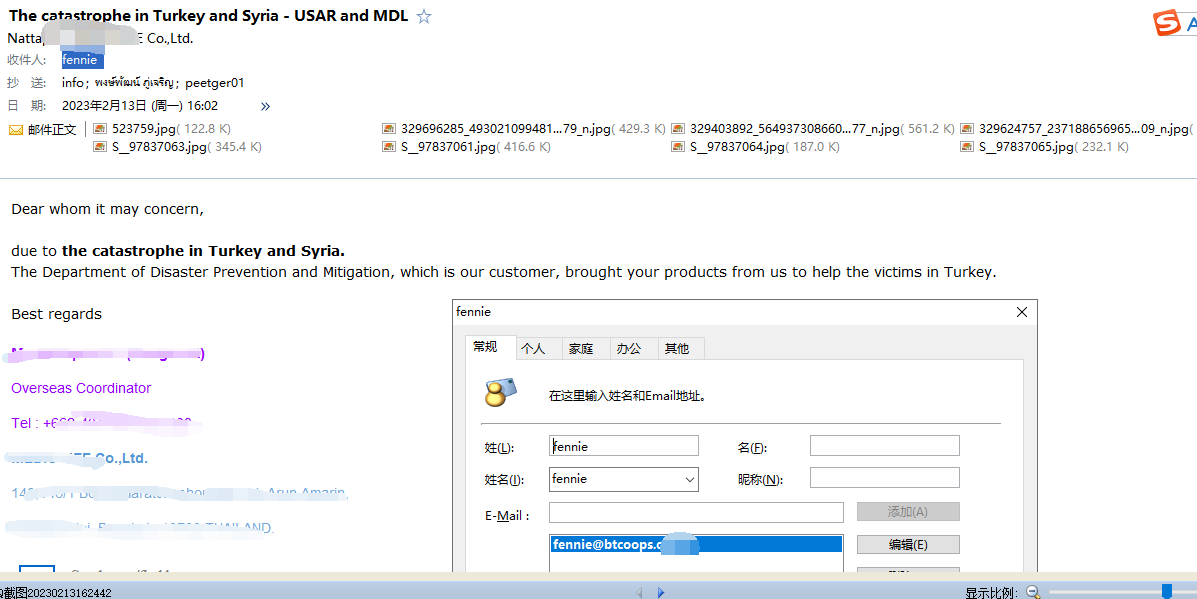Open the 329624757 jpg attachment
Image resolution: width=1197 pixels, height=599 pixels.
coord(1076,129)
